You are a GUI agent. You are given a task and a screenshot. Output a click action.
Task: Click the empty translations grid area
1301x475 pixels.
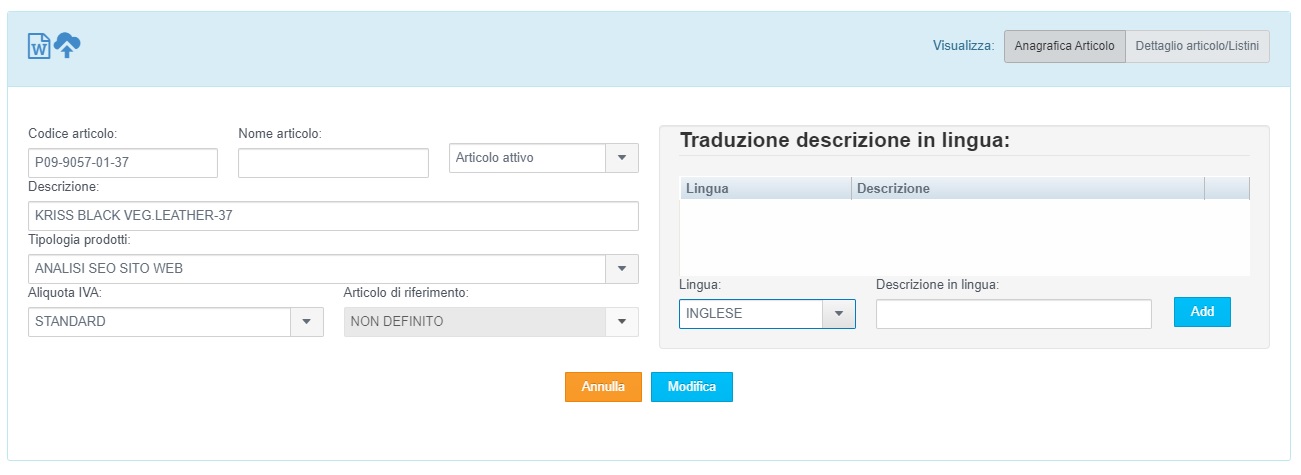coord(964,237)
